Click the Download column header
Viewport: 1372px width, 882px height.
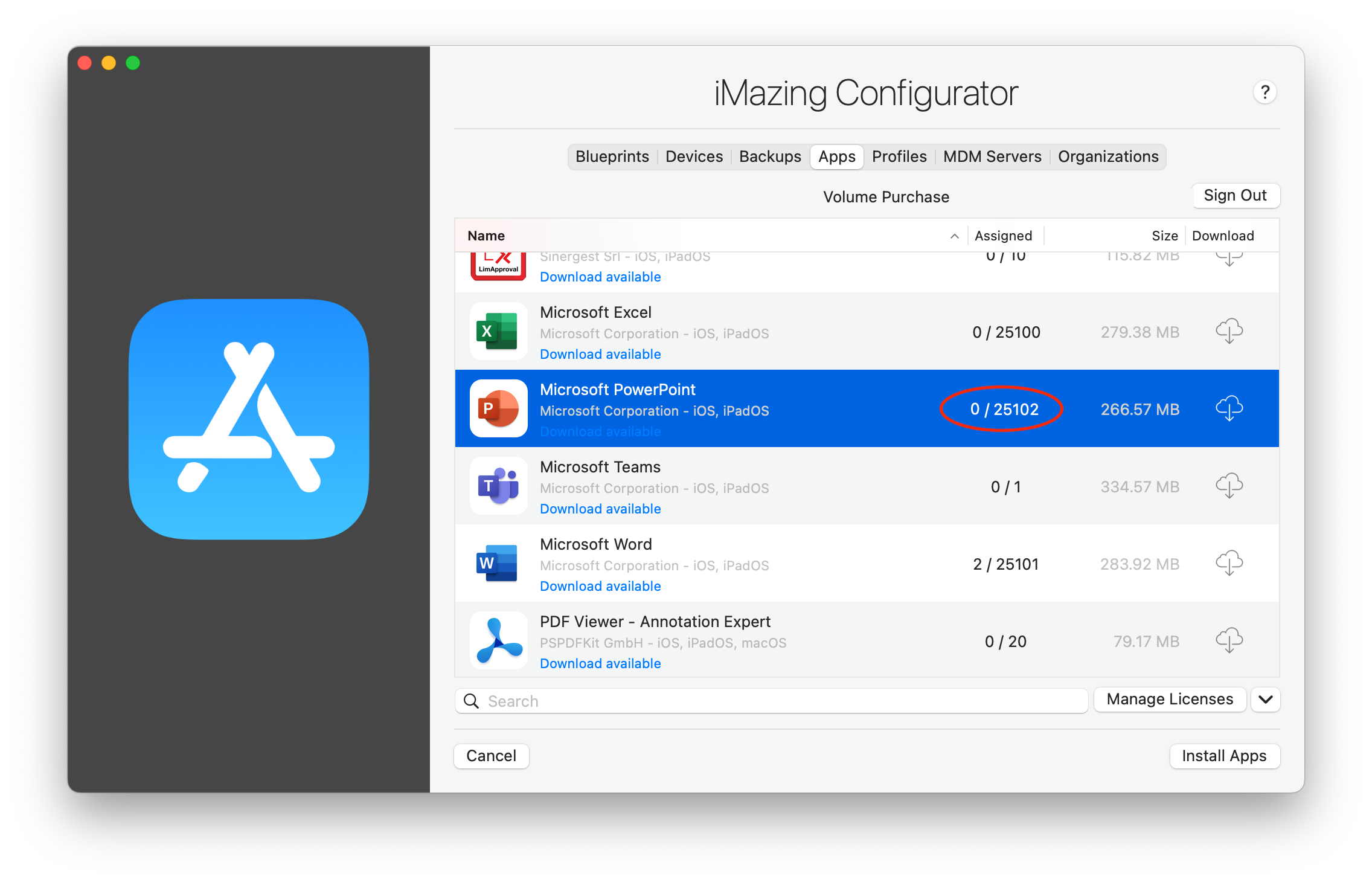[1223, 236]
